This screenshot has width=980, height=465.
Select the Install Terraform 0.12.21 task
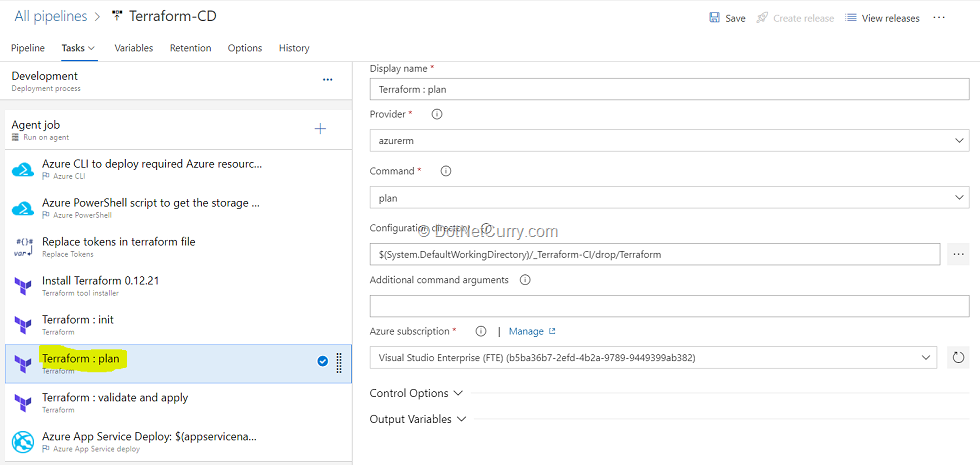click(178, 286)
